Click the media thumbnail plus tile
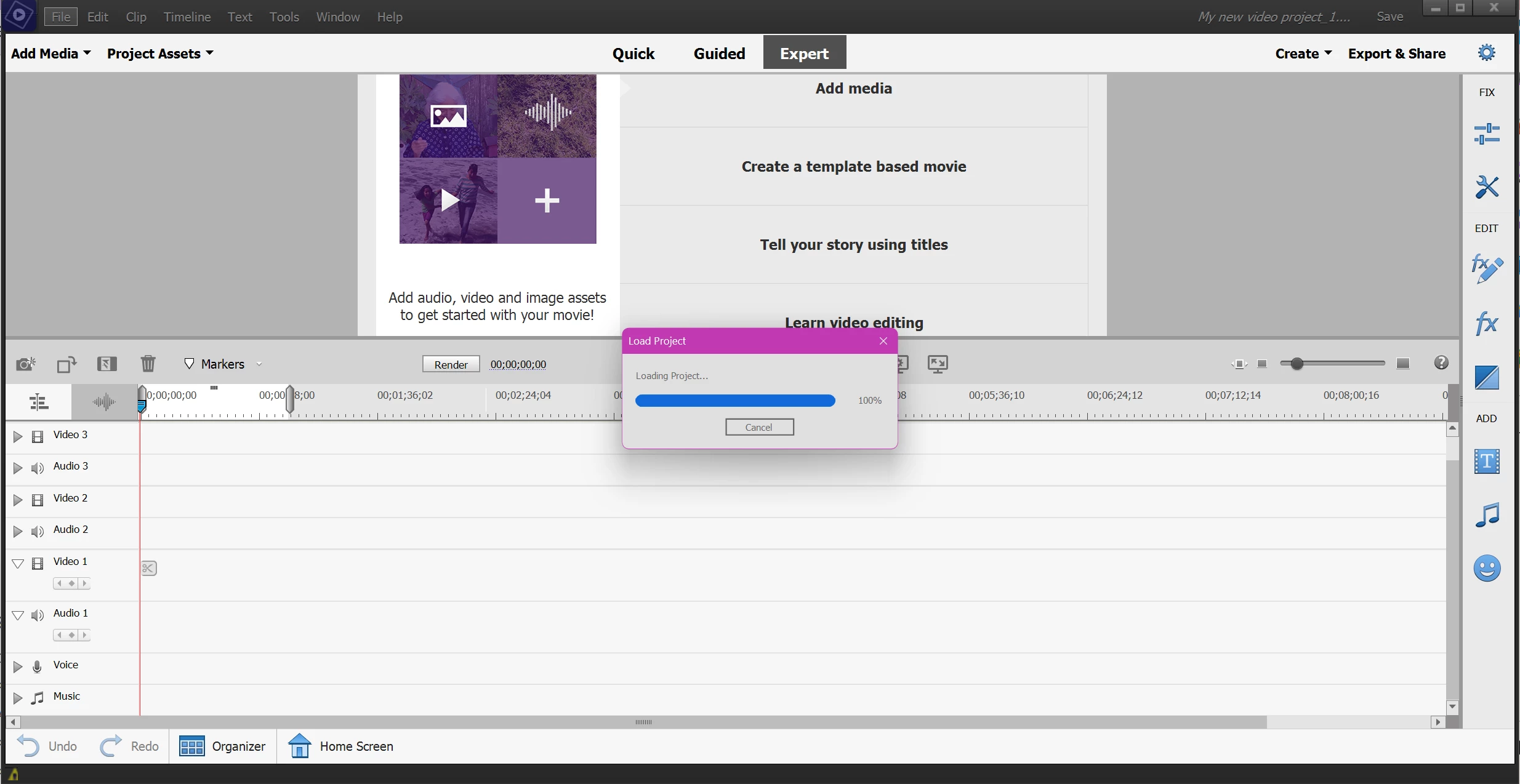Viewport: 1520px width, 784px height. [547, 201]
